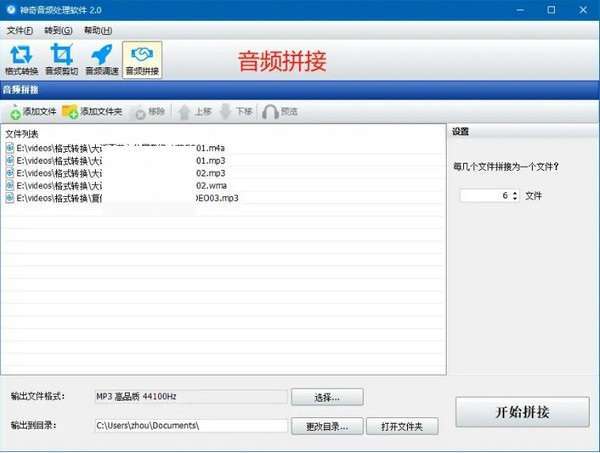Click the file icon of the 01.m4a row
This screenshot has height=453, width=600.
[x=10, y=148]
